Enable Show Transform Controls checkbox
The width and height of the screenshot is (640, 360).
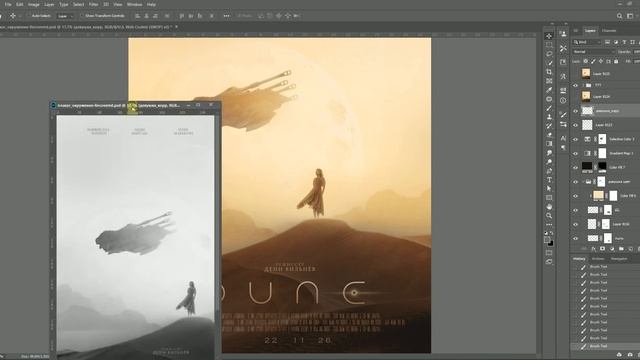[82, 16]
